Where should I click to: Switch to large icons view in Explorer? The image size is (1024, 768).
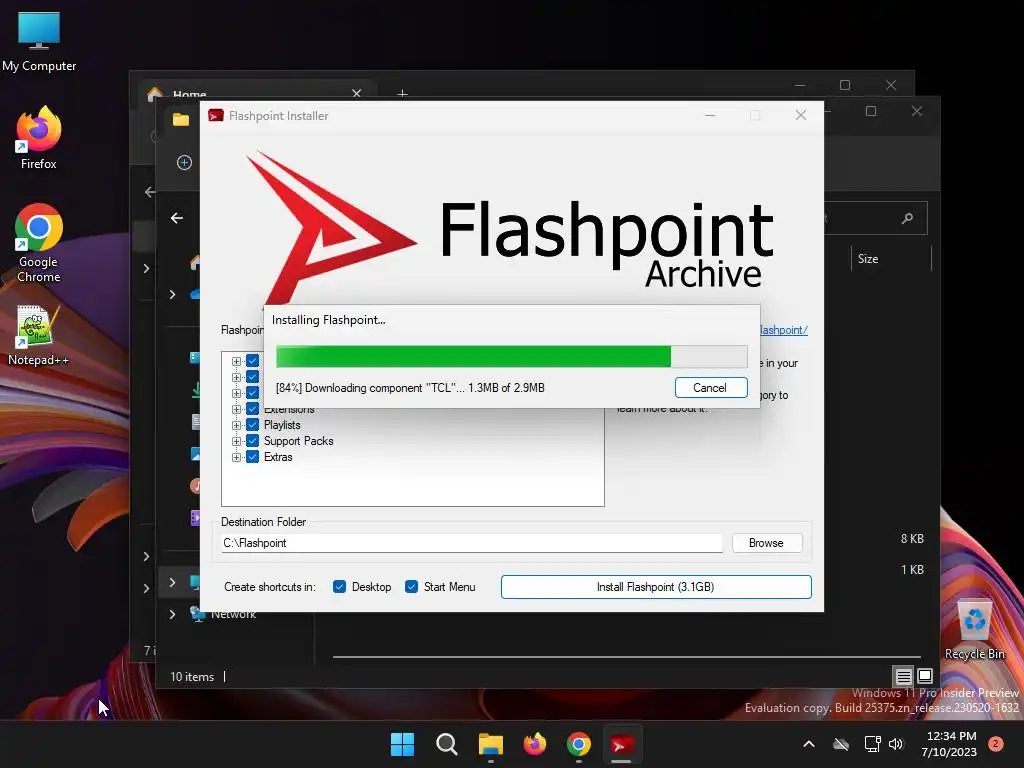(x=925, y=676)
